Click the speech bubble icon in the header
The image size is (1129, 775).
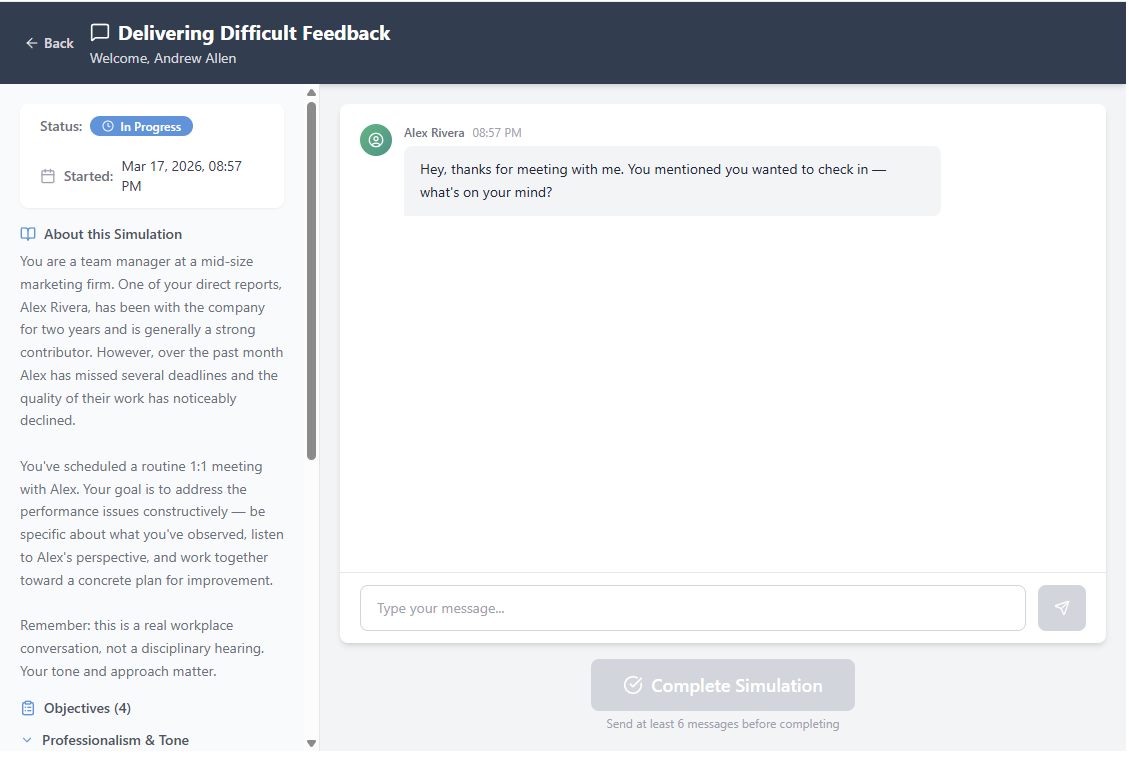99,32
